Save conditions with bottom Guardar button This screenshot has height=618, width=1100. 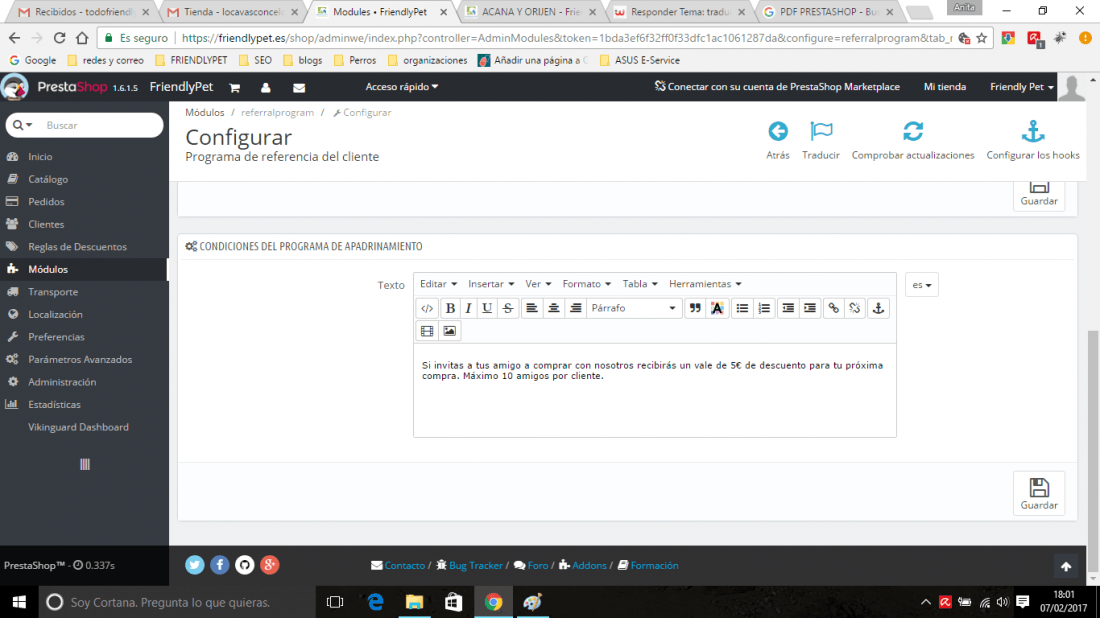click(x=1039, y=493)
